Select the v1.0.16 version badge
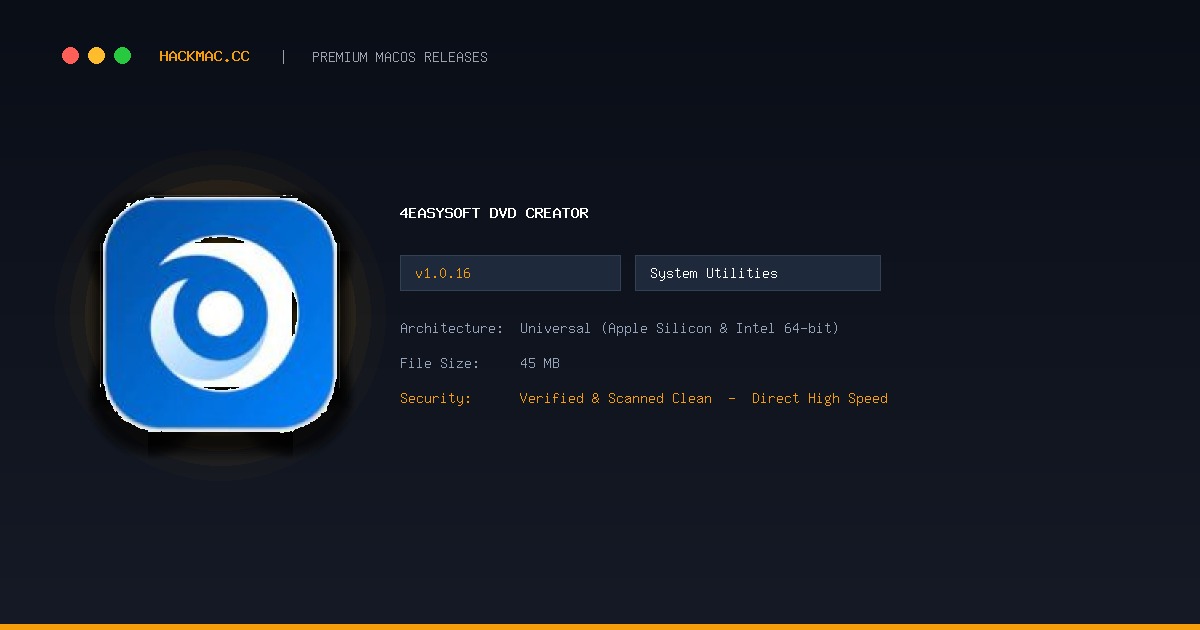This screenshot has height=630, width=1200. point(510,273)
